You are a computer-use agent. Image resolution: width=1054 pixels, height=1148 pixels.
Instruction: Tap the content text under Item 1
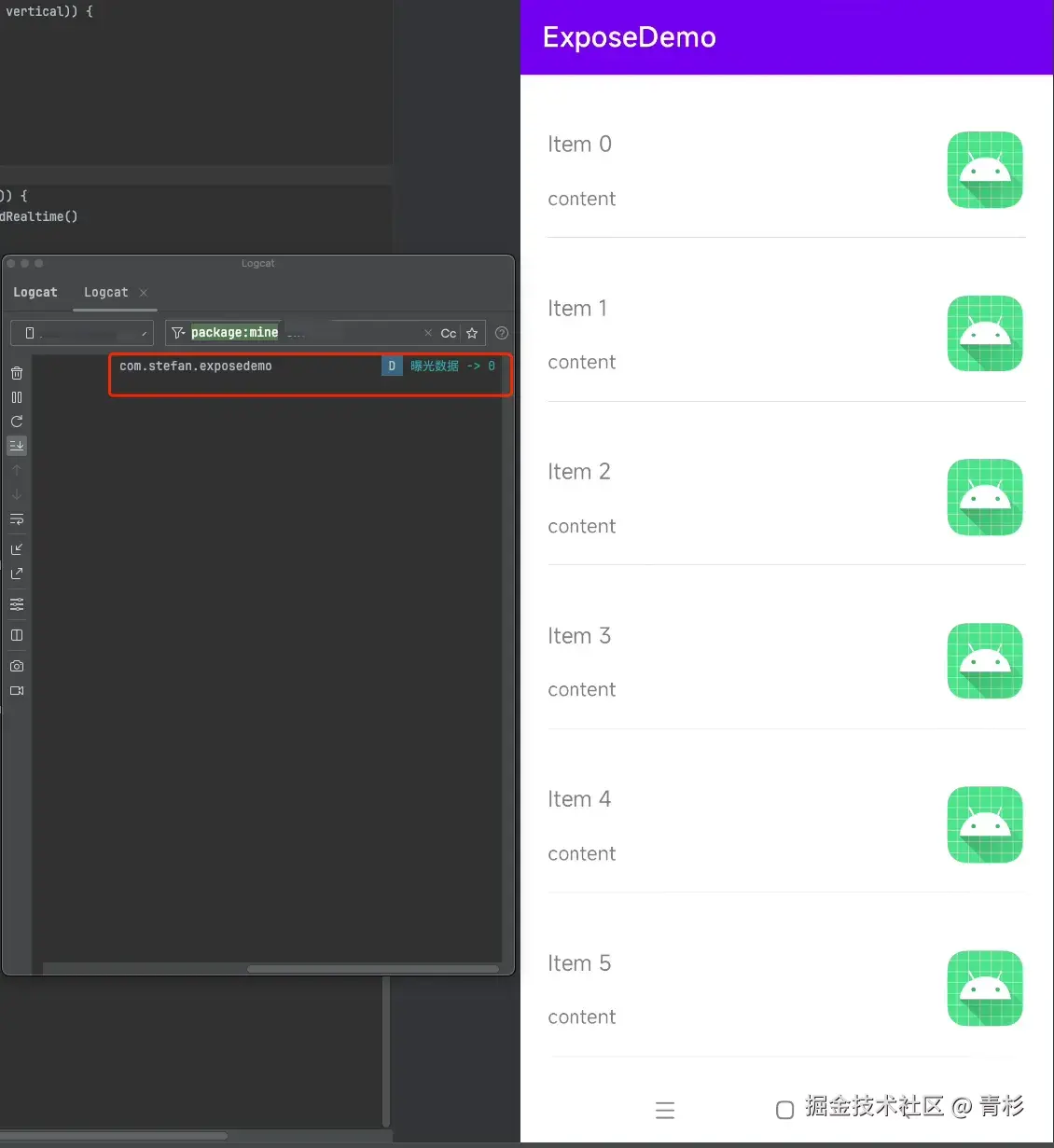[x=582, y=362]
